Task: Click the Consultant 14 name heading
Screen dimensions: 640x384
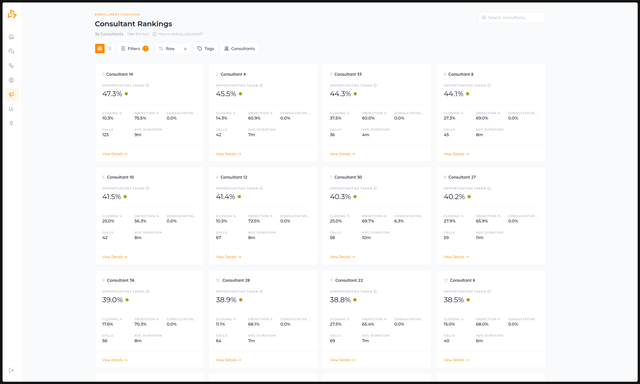Action: 120,74
